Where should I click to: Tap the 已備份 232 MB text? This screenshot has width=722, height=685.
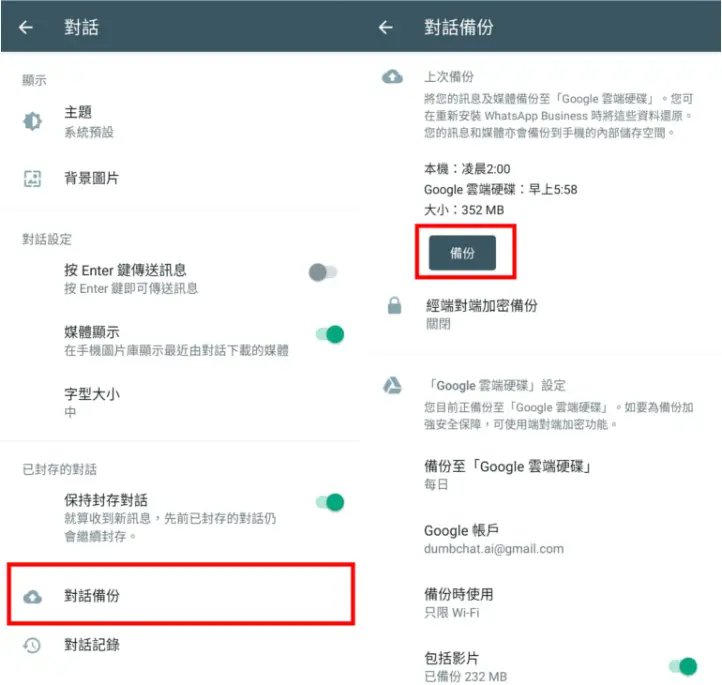click(x=466, y=676)
